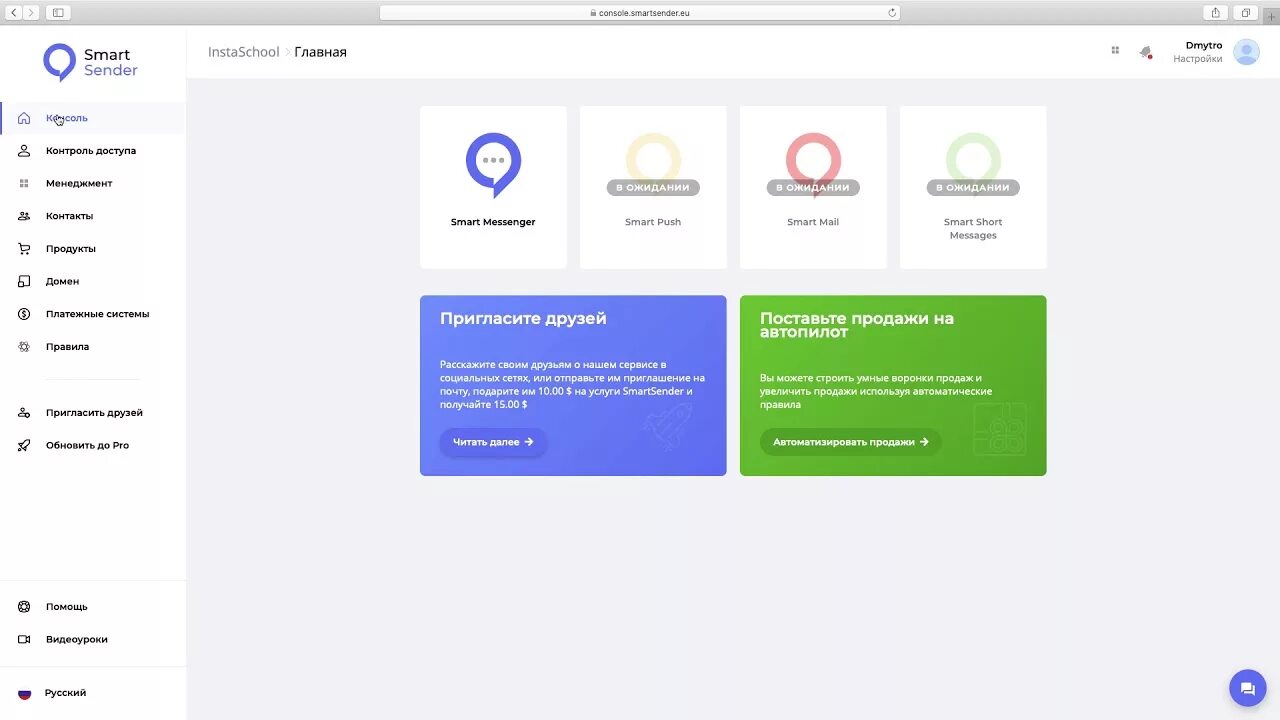Click the Помощь lifebuoy icon
This screenshot has width=1280, height=720.
(24, 607)
